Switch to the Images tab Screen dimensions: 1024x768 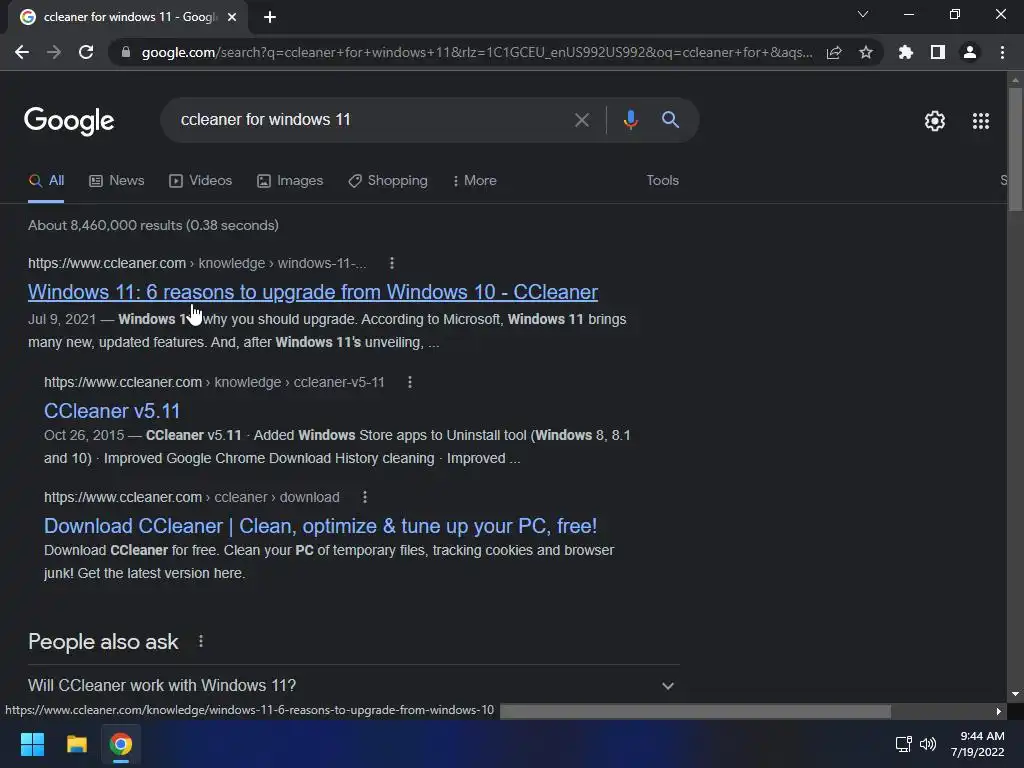(x=290, y=181)
